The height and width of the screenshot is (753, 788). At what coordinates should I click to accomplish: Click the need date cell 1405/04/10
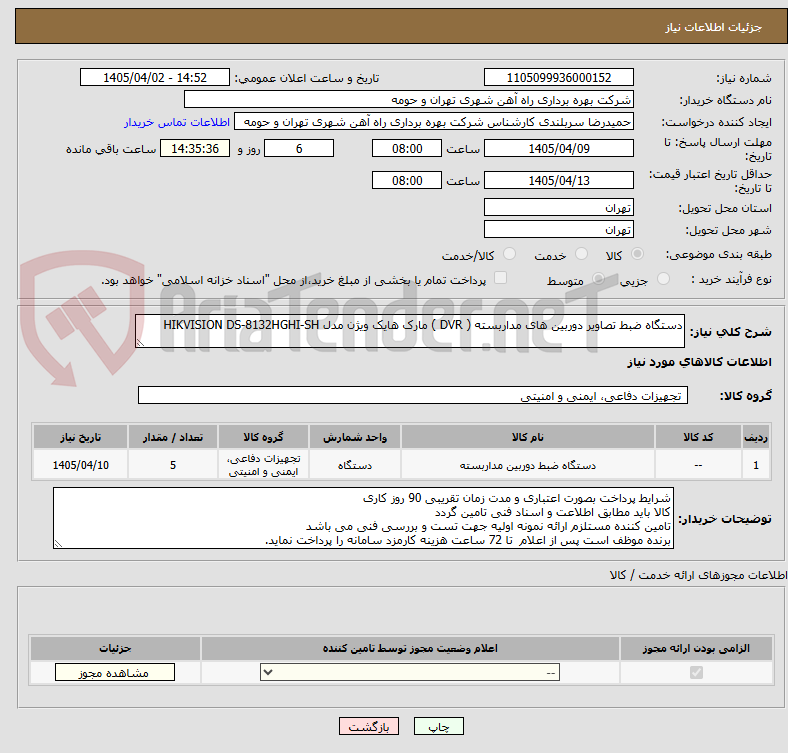click(80, 465)
